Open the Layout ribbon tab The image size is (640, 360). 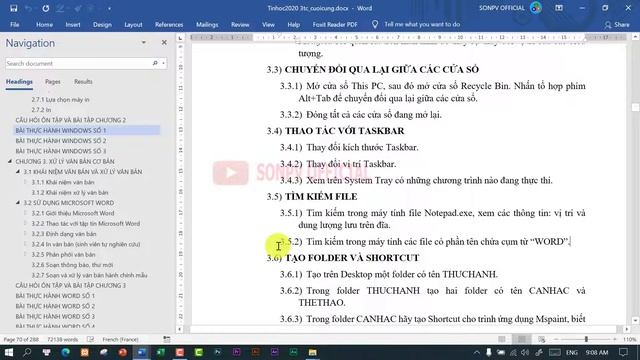click(133, 24)
